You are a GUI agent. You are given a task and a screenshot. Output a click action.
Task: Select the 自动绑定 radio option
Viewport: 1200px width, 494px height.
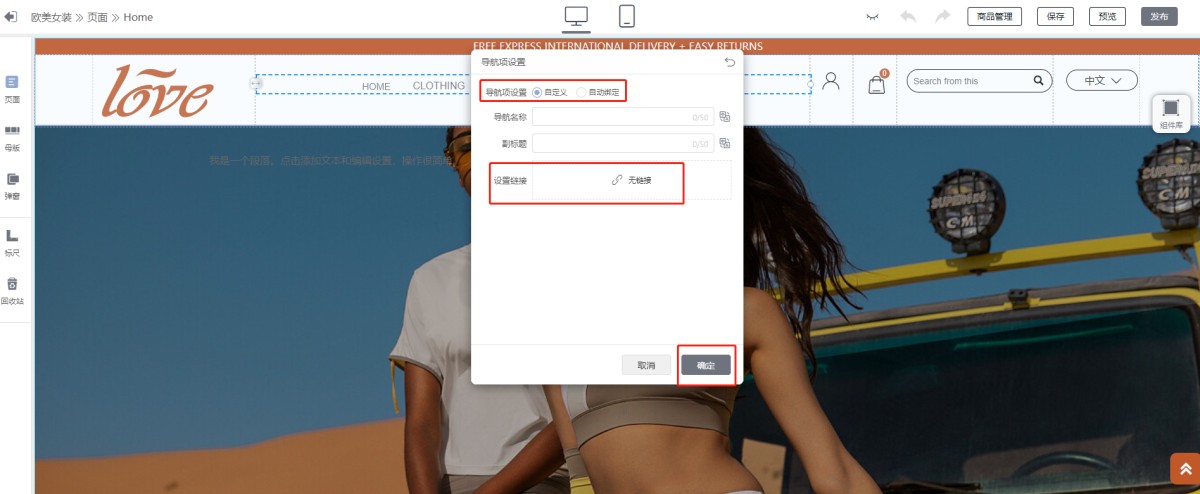581,93
